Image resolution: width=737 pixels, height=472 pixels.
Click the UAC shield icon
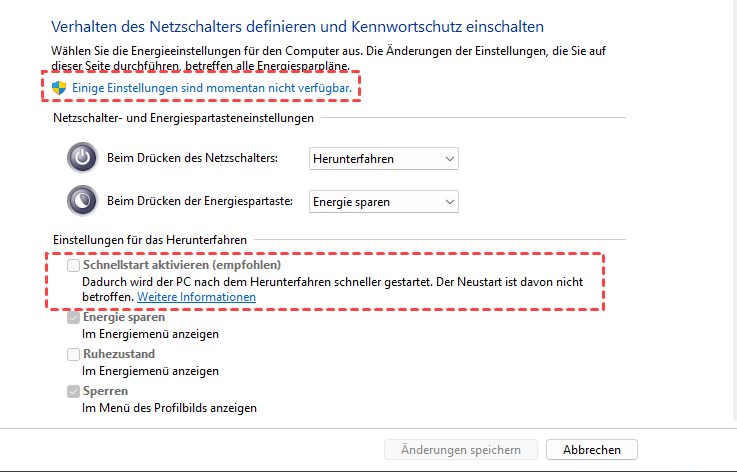(59, 88)
